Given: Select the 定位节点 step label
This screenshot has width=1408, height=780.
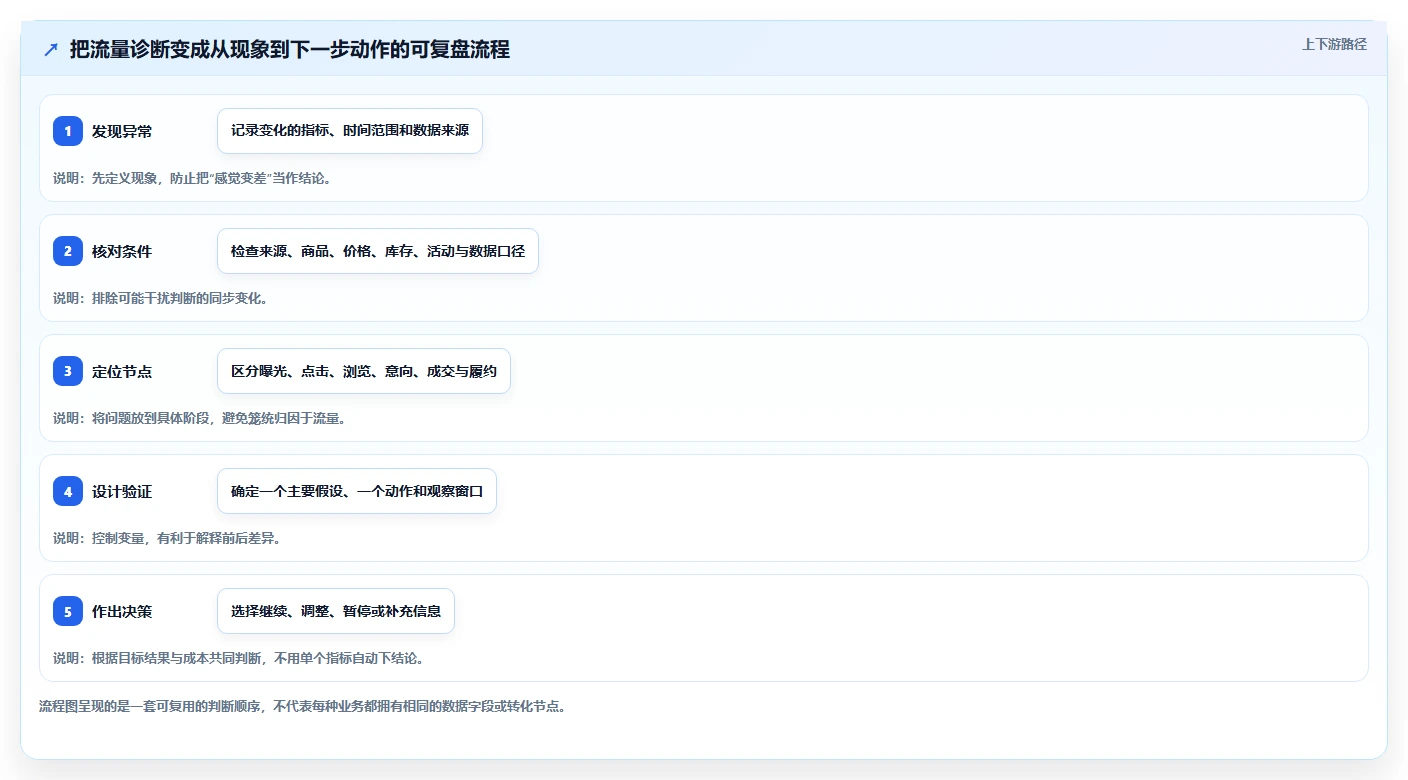Looking at the screenshot, I should 122,371.
